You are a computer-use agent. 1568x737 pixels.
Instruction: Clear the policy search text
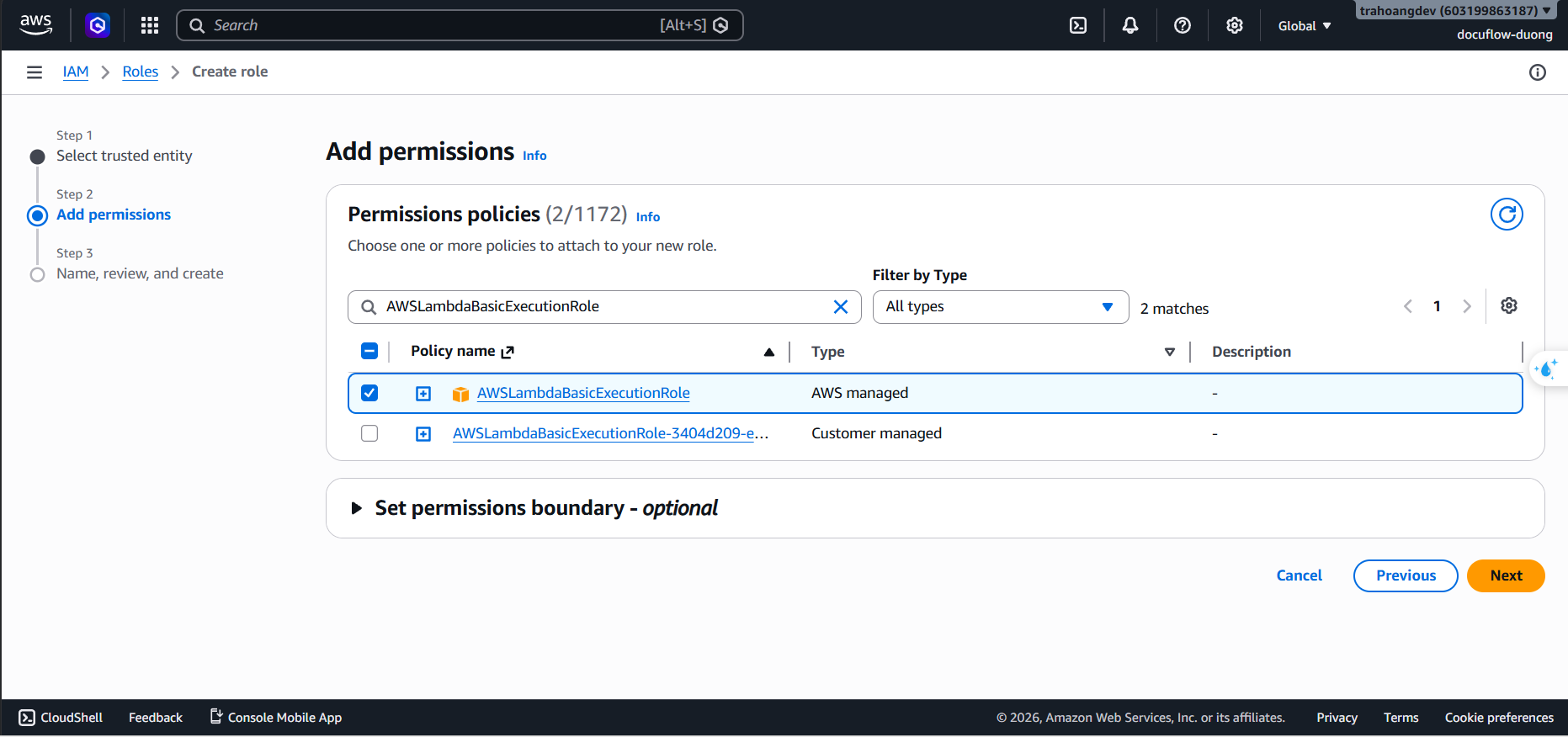tap(840, 307)
